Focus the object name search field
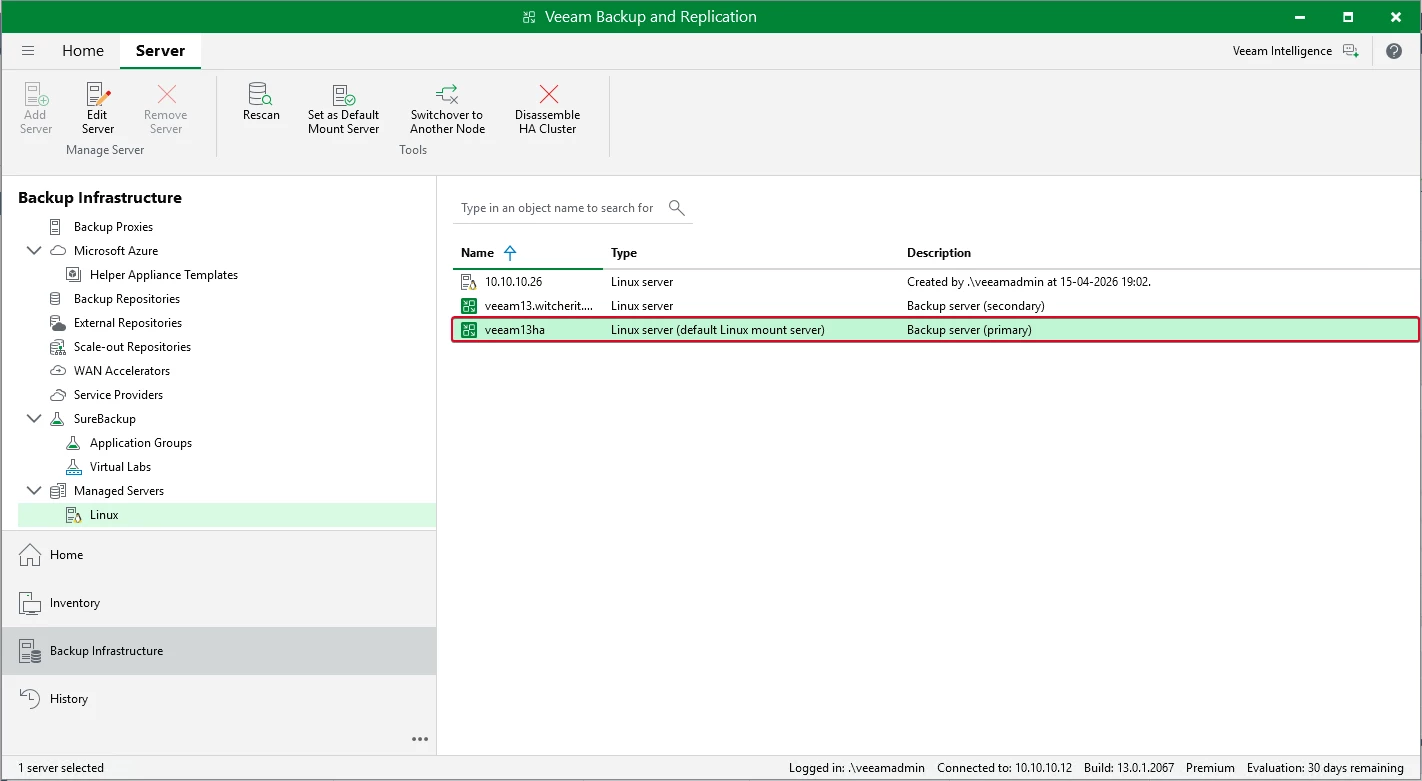 pyautogui.click(x=557, y=208)
